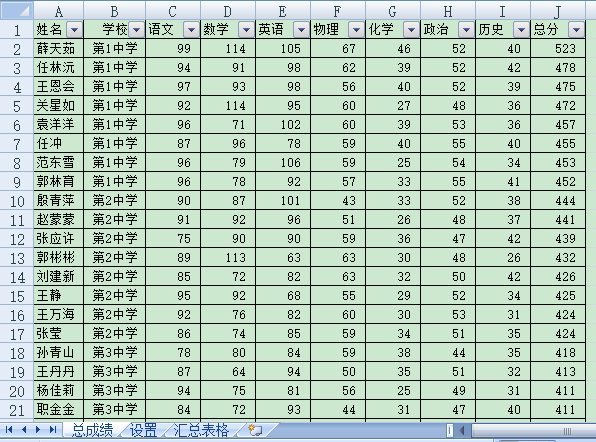Viewport: 596px width, 442px height.
Task: Select the cell containing 赵蒙蒙
Action: click(x=59, y=219)
